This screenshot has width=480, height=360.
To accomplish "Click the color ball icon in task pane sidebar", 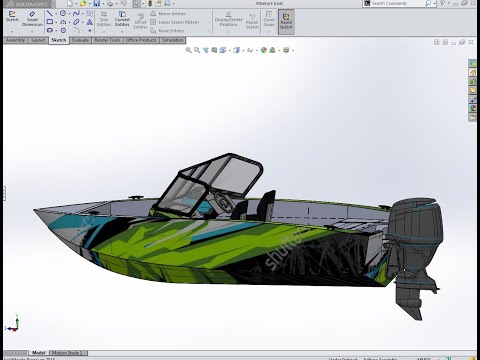I will 473,108.
